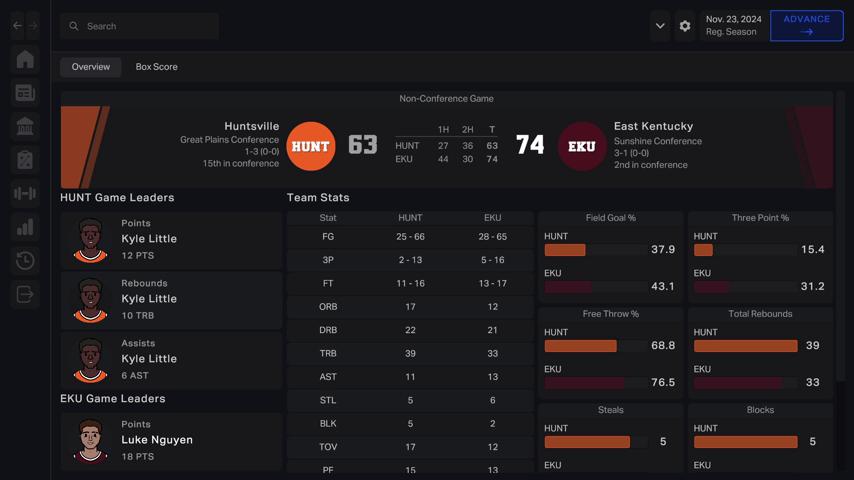The width and height of the screenshot is (854, 480).
Task: Go forward with the right arrow
Action: coord(33,26)
